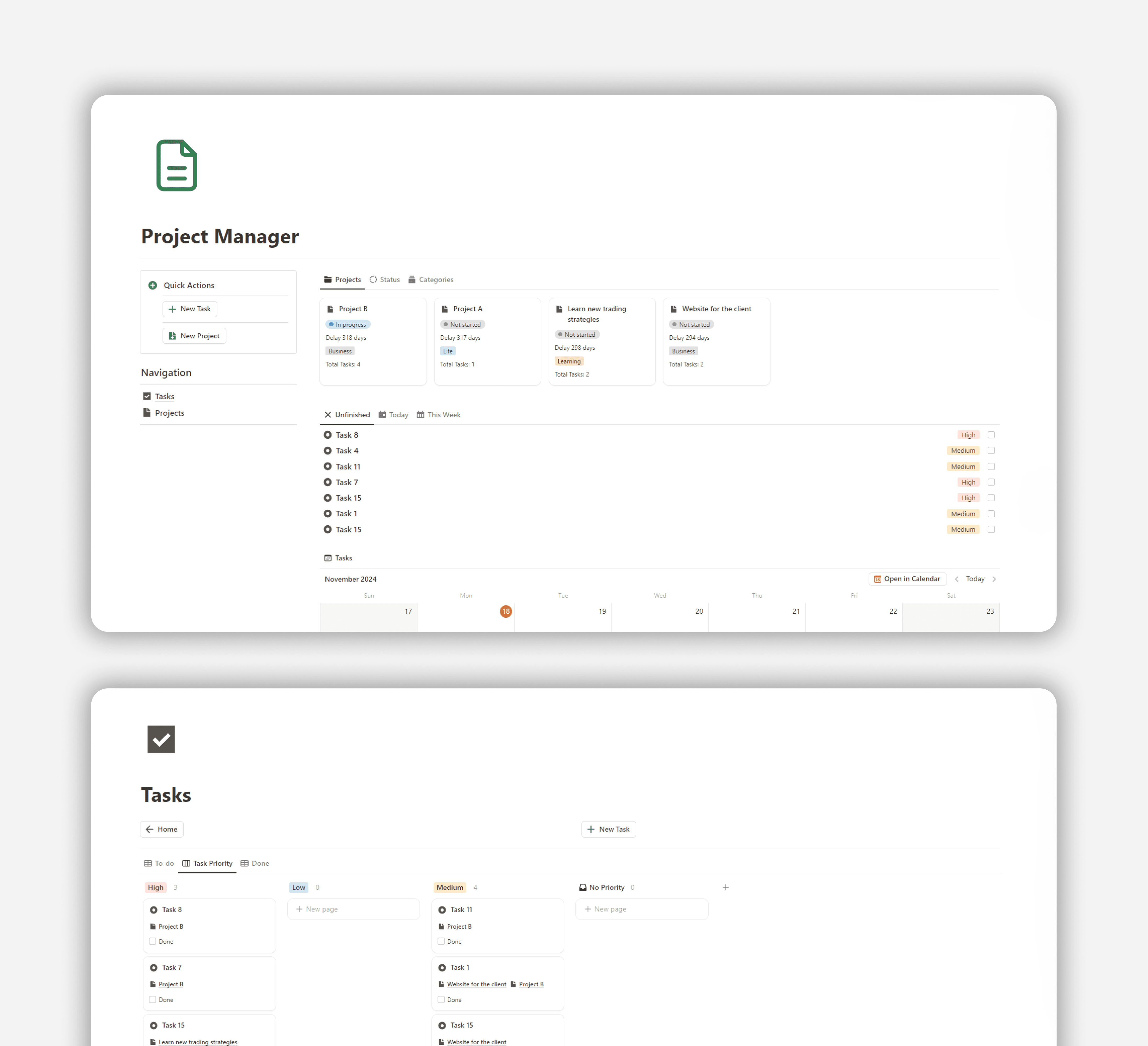The image size is (1148, 1046).
Task: Click the Quick Actions green plus icon
Action: [x=153, y=285]
